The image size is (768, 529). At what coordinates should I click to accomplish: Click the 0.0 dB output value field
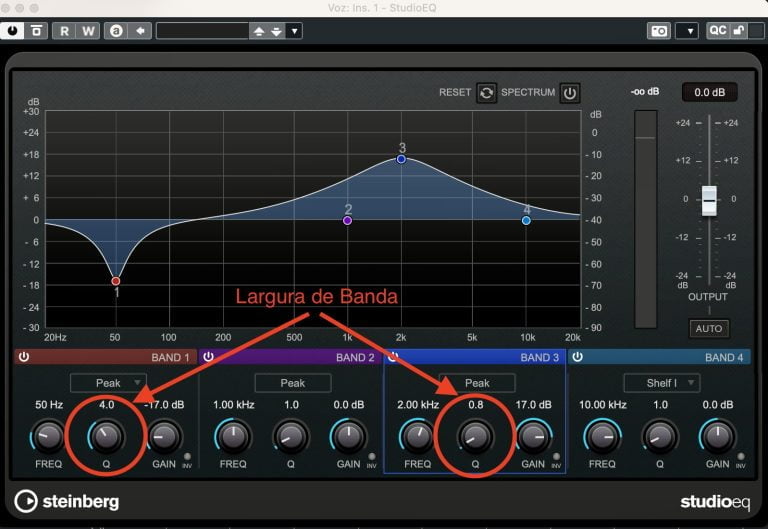(709, 92)
